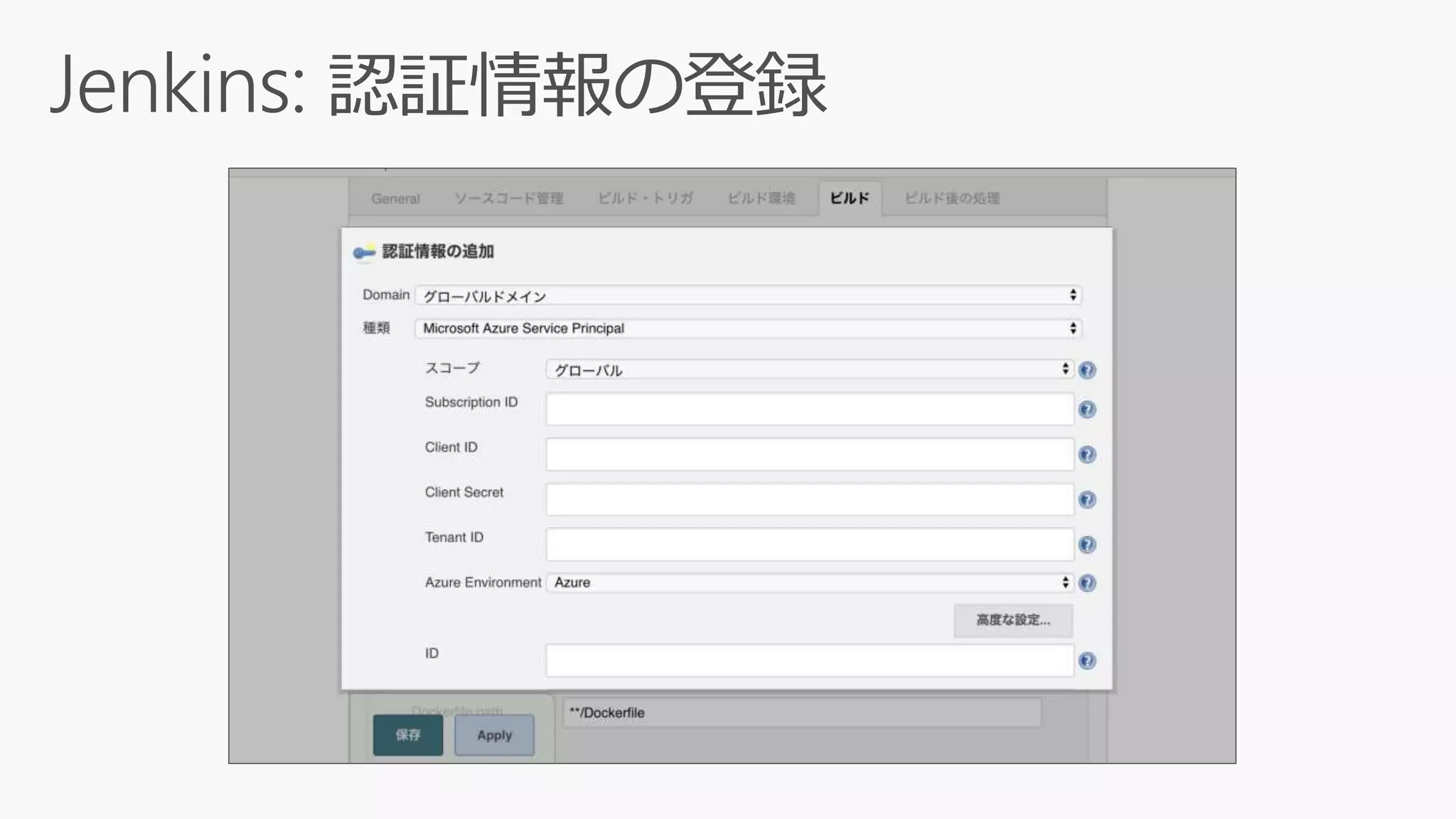Click help icon next to スコープ dropdown

[x=1087, y=370]
